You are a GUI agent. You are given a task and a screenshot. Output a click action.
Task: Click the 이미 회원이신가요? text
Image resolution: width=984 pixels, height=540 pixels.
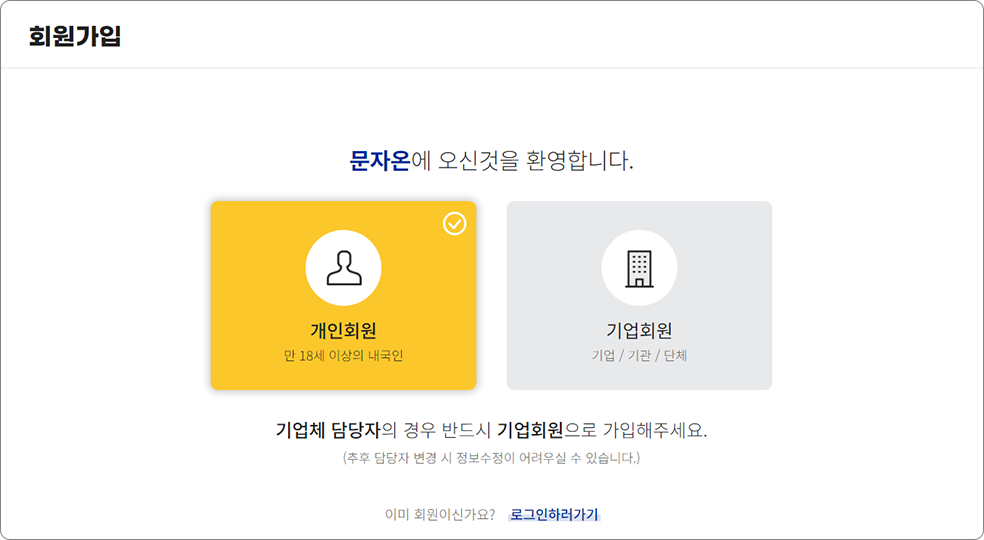coord(440,514)
